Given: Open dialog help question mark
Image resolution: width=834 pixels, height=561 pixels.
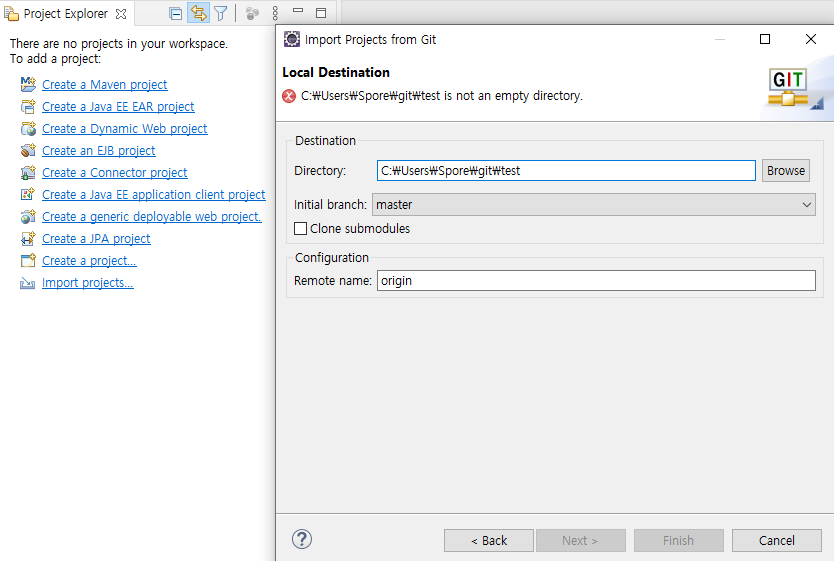Looking at the screenshot, I should click(302, 539).
